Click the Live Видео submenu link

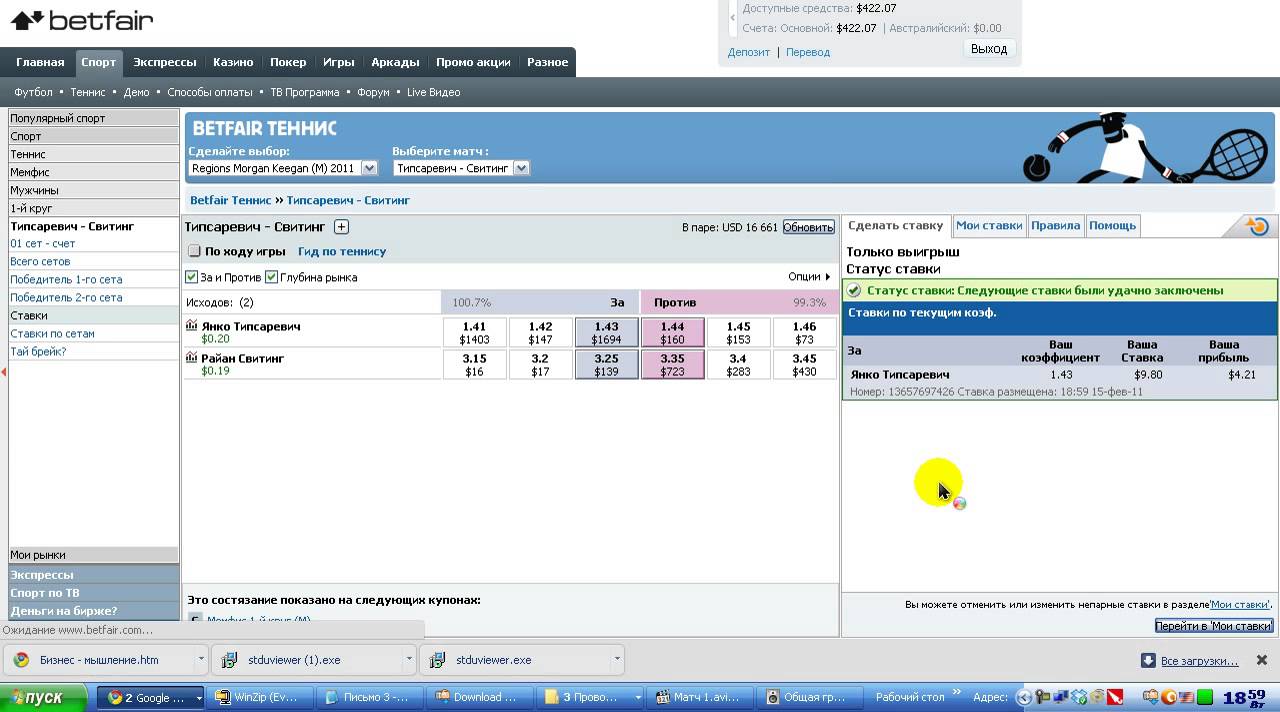point(433,92)
